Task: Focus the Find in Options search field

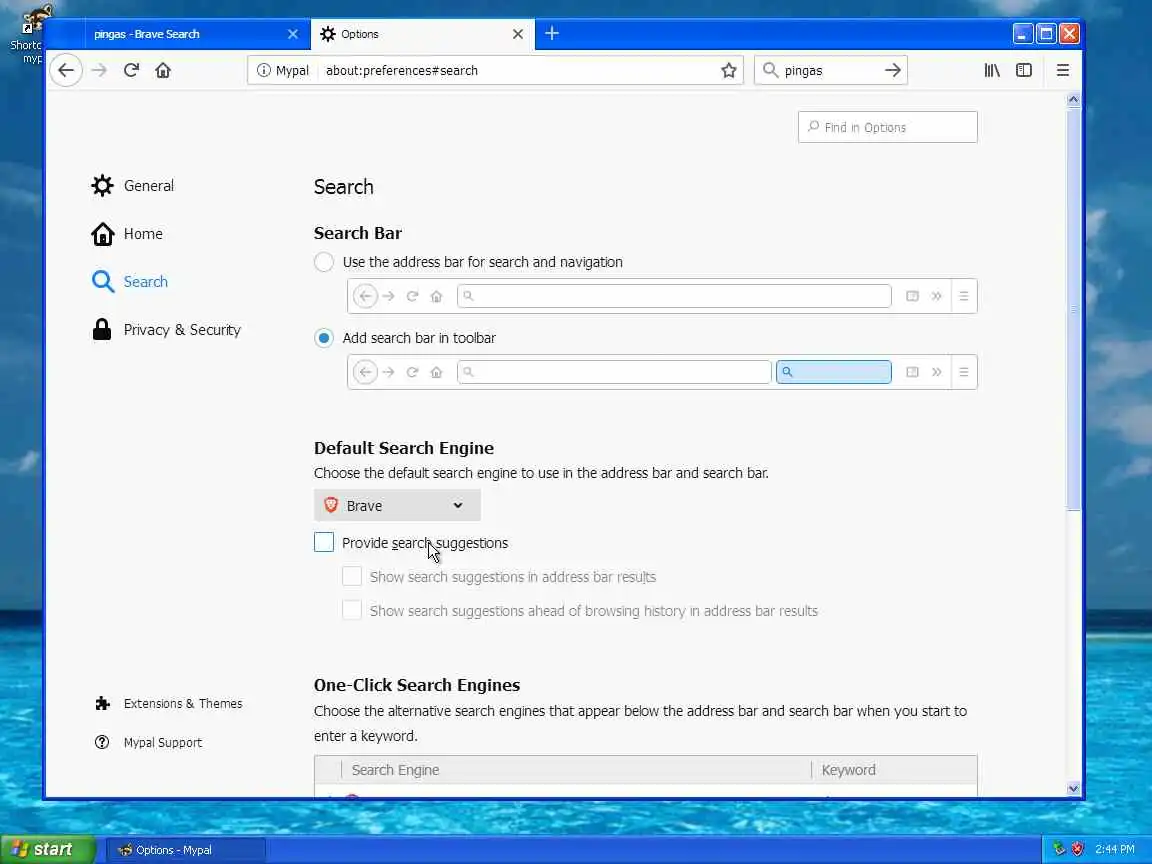Action: point(888,127)
